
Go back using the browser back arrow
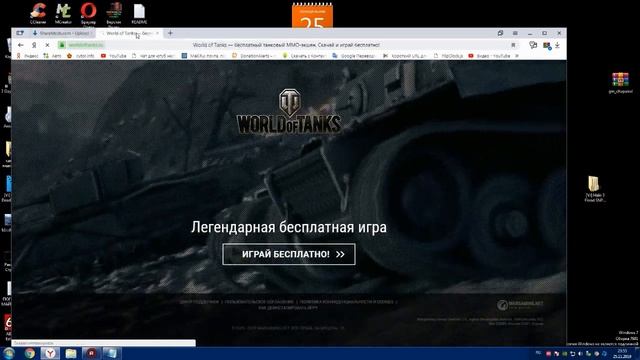click(21, 45)
